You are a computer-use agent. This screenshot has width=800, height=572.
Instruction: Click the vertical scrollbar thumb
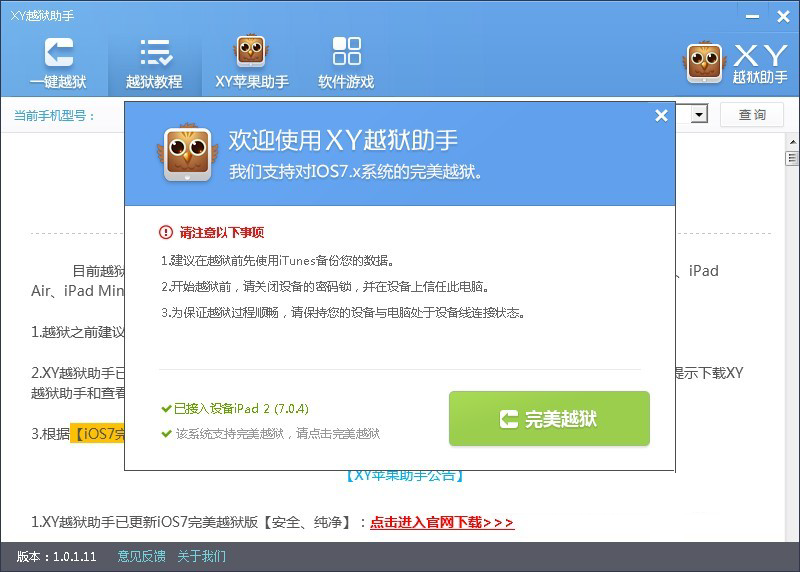792,158
